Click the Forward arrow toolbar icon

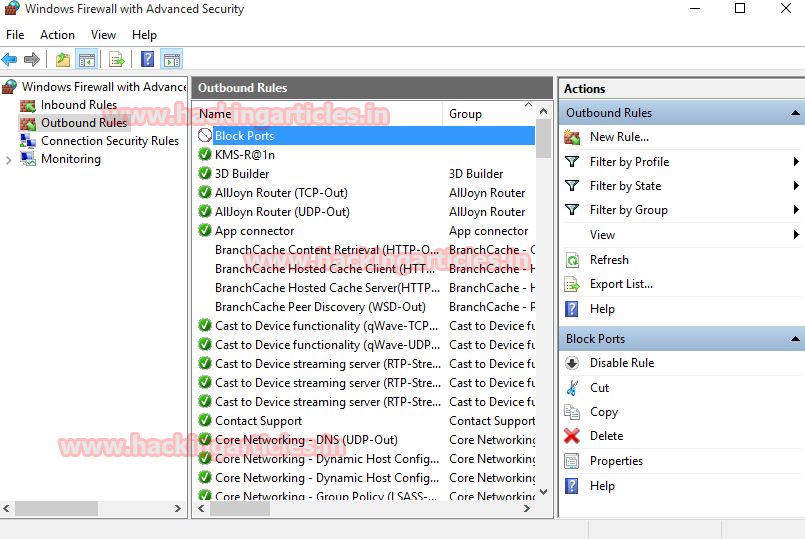(x=32, y=60)
